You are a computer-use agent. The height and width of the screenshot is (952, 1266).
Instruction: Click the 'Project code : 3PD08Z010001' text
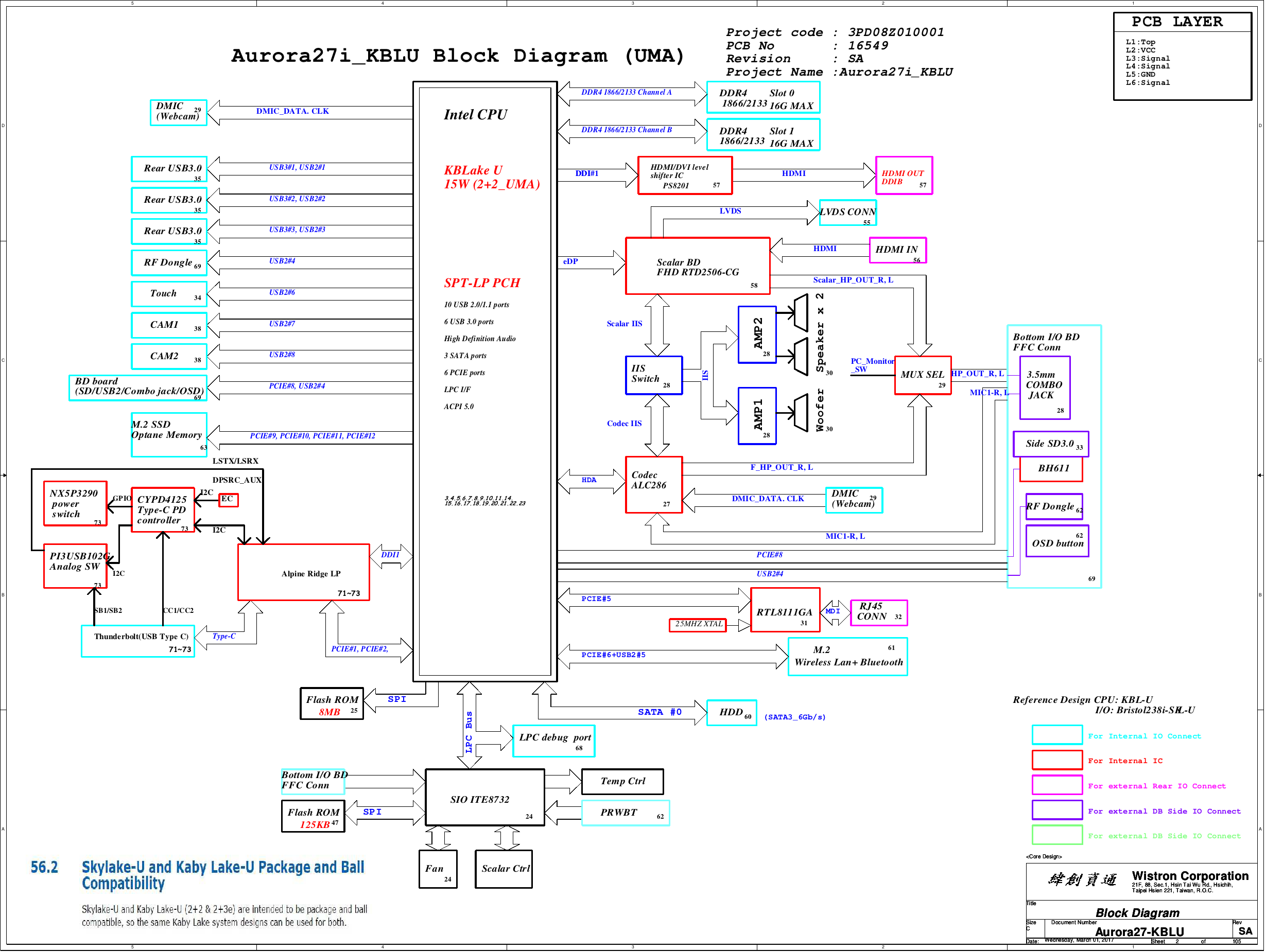click(835, 32)
